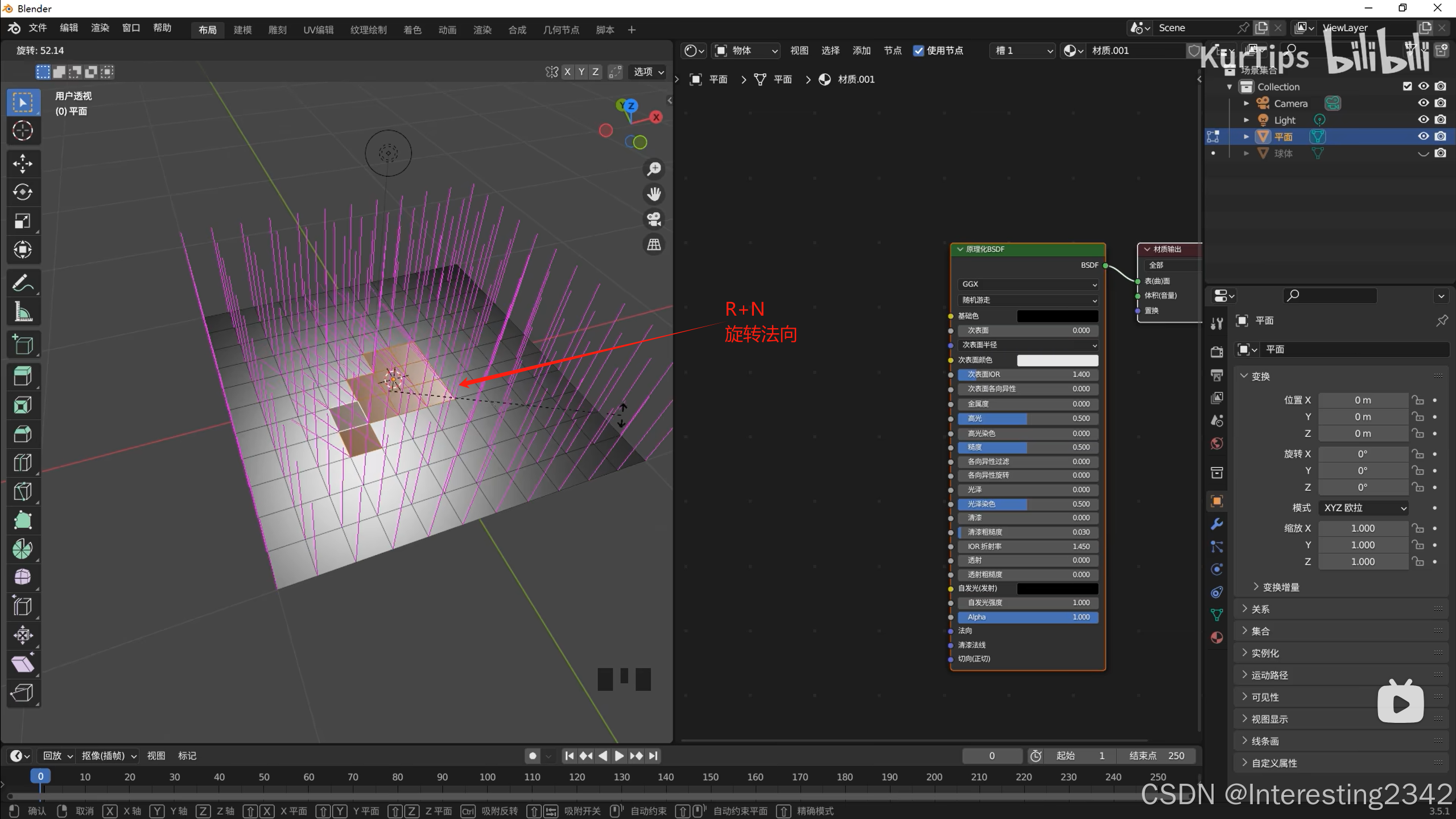
Task: Click the camera view icon in viewport
Action: pyautogui.click(x=654, y=219)
